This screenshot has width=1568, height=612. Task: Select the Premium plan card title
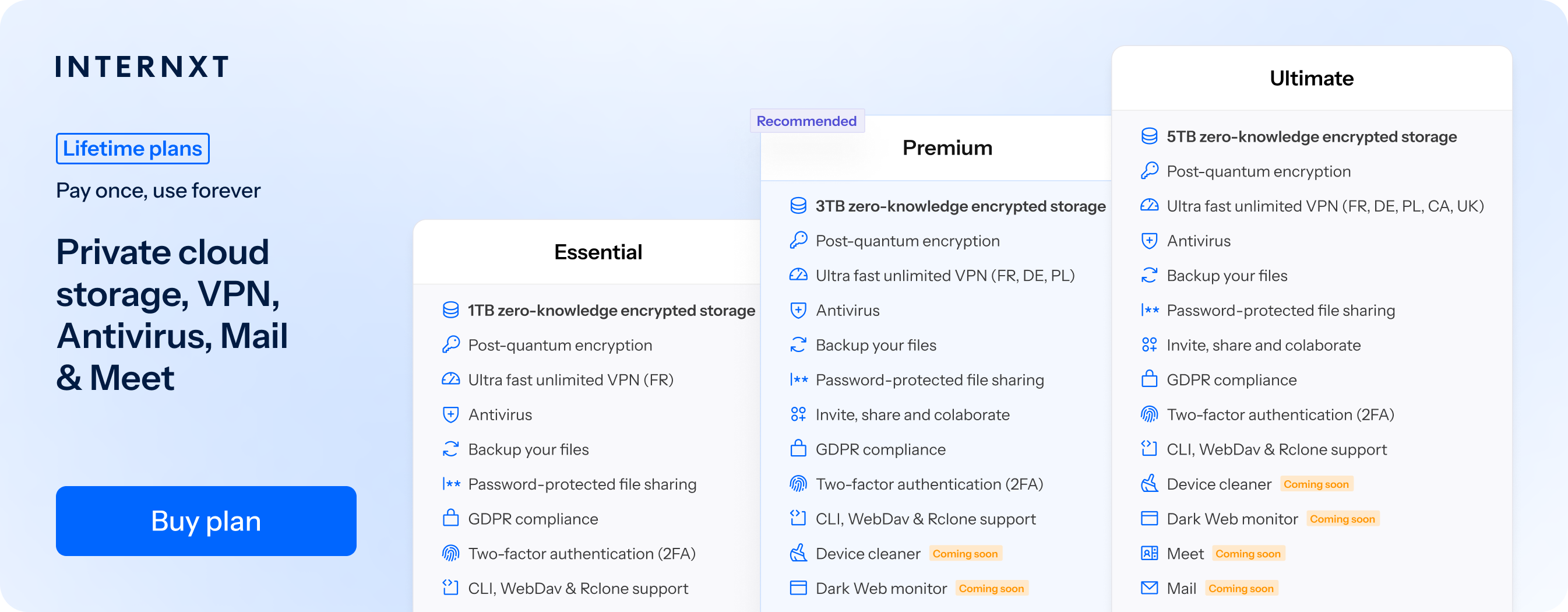tap(947, 147)
